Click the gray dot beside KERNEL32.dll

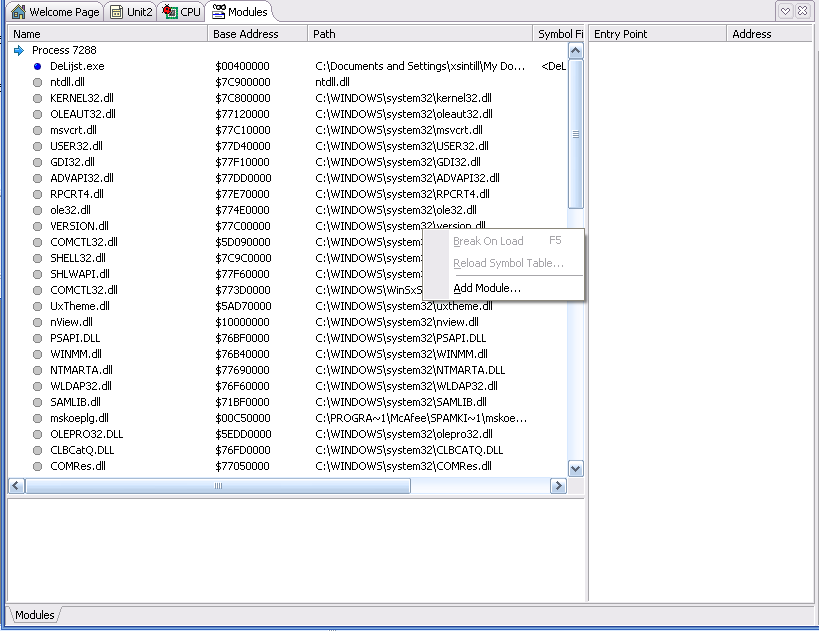[37, 98]
